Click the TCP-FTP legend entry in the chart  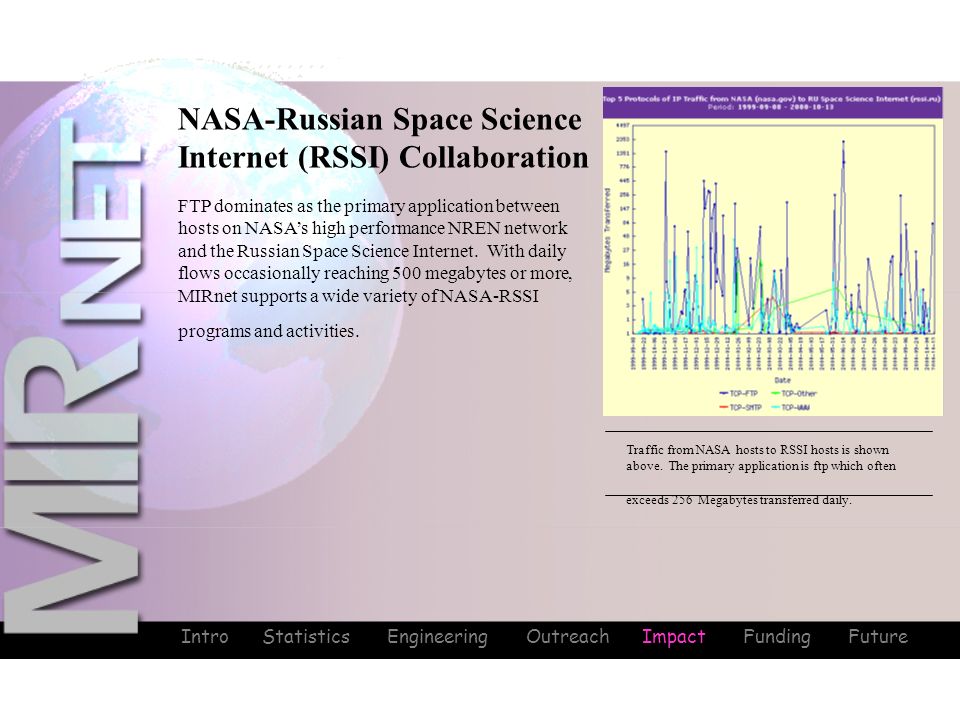[x=738, y=394]
